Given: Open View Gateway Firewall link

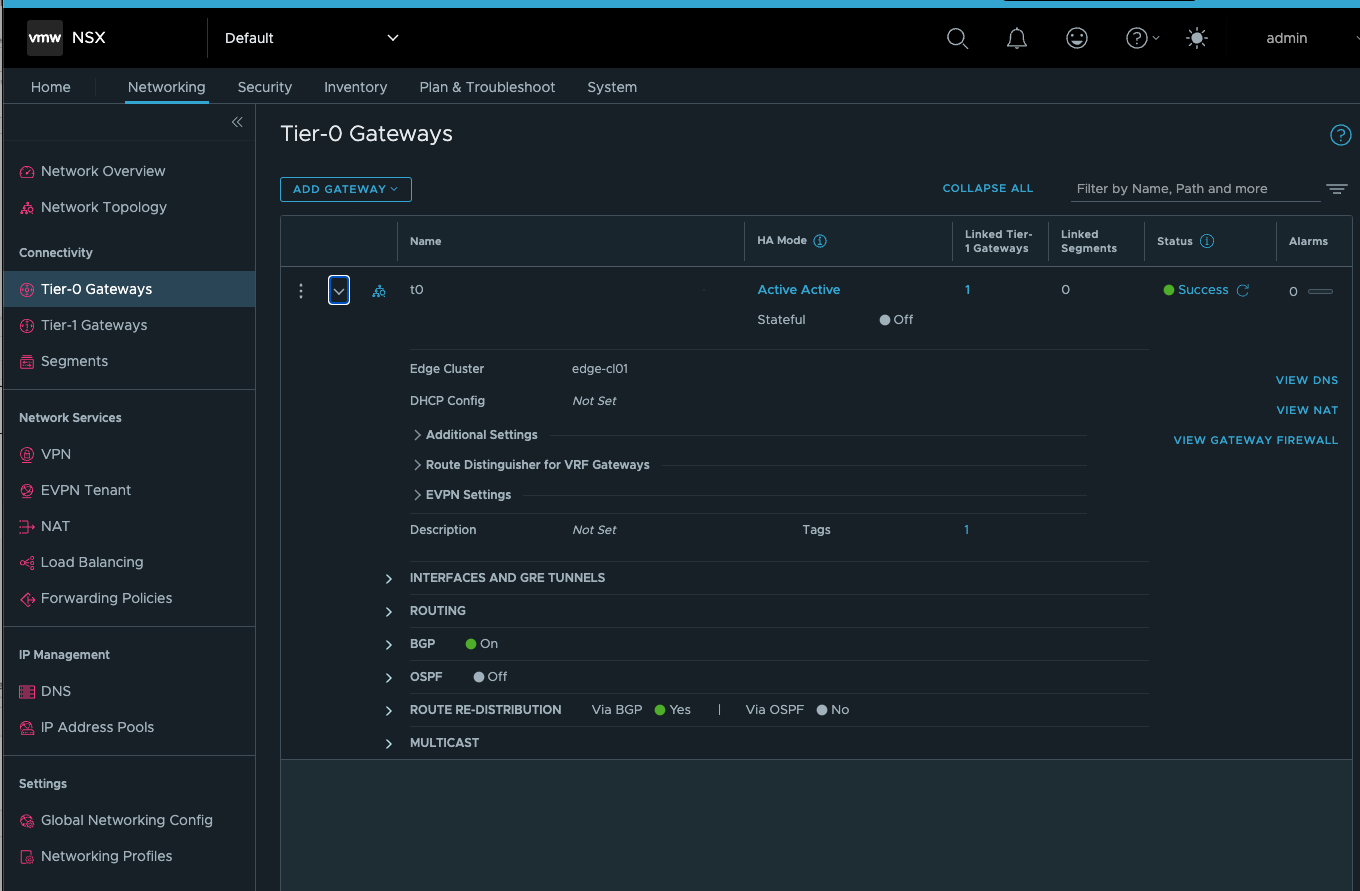Looking at the screenshot, I should (x=1256, y=440).
